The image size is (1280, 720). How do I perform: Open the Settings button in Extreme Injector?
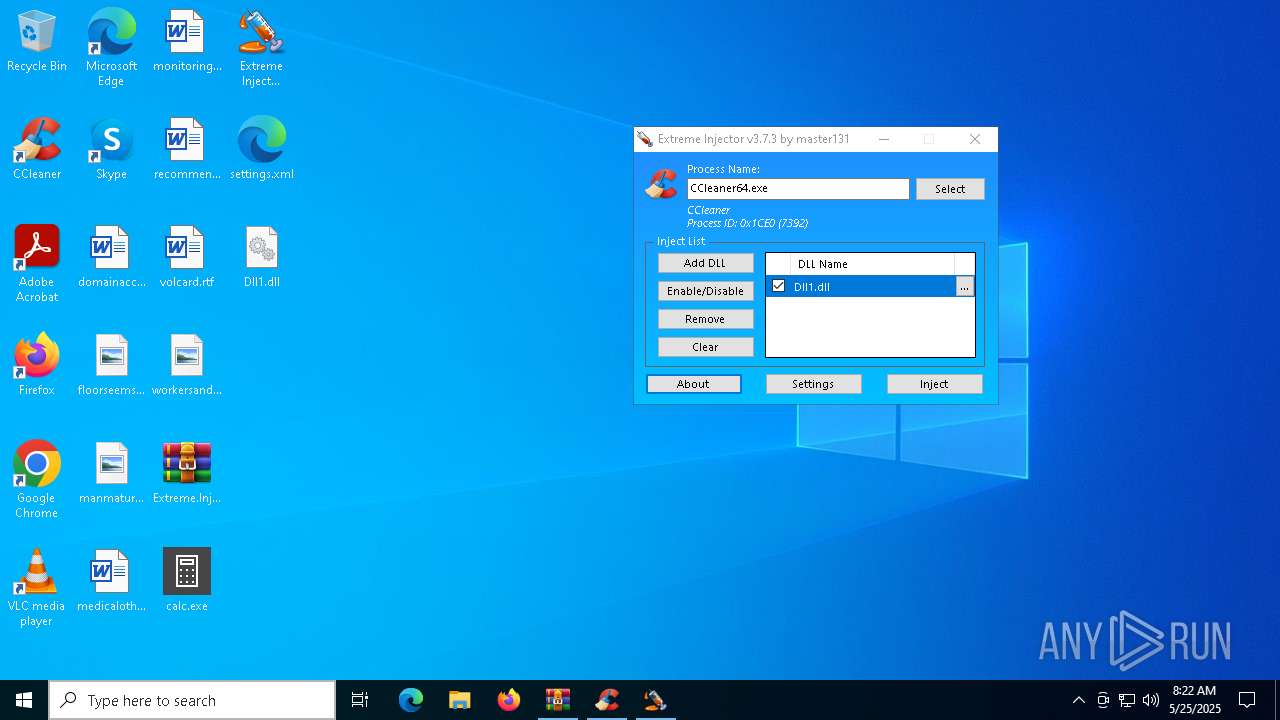coord(813,384)
